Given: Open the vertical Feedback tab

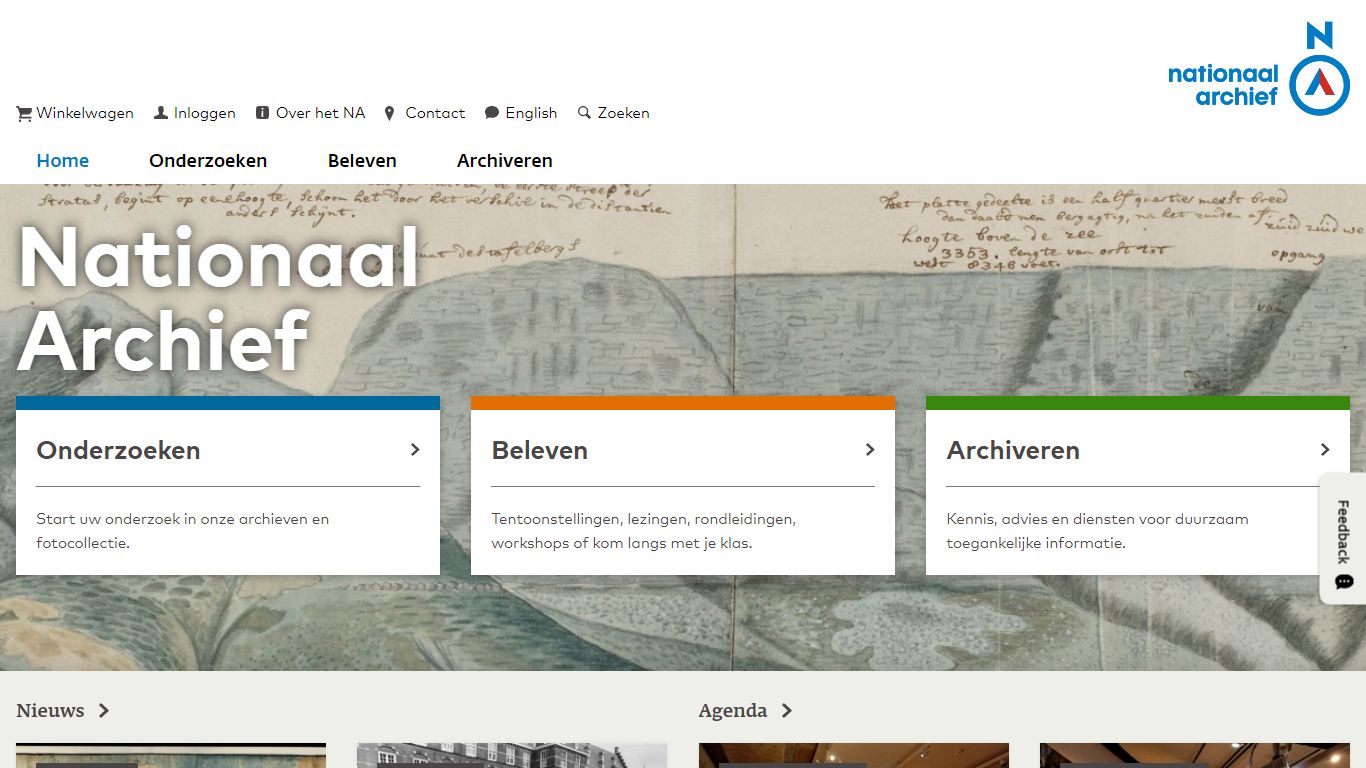Looking at the screenshot, I should point(1343,538).
